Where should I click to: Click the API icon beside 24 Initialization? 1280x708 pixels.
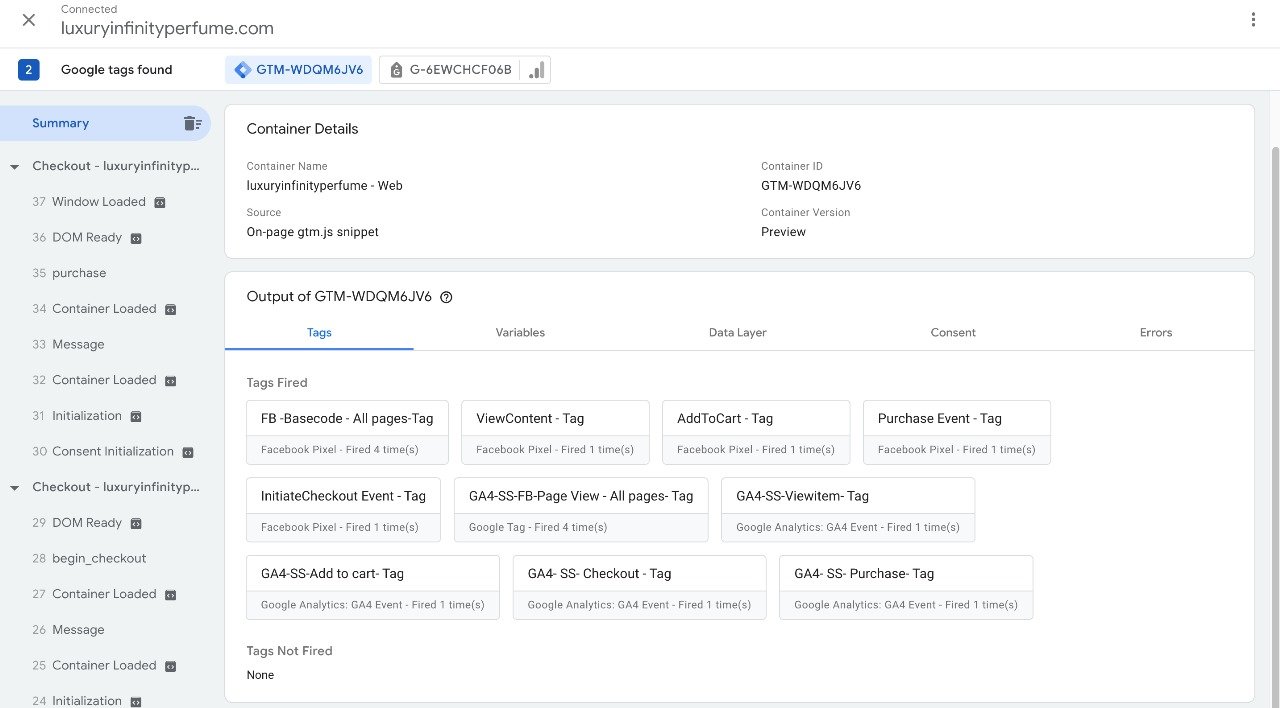coord(136,702)
